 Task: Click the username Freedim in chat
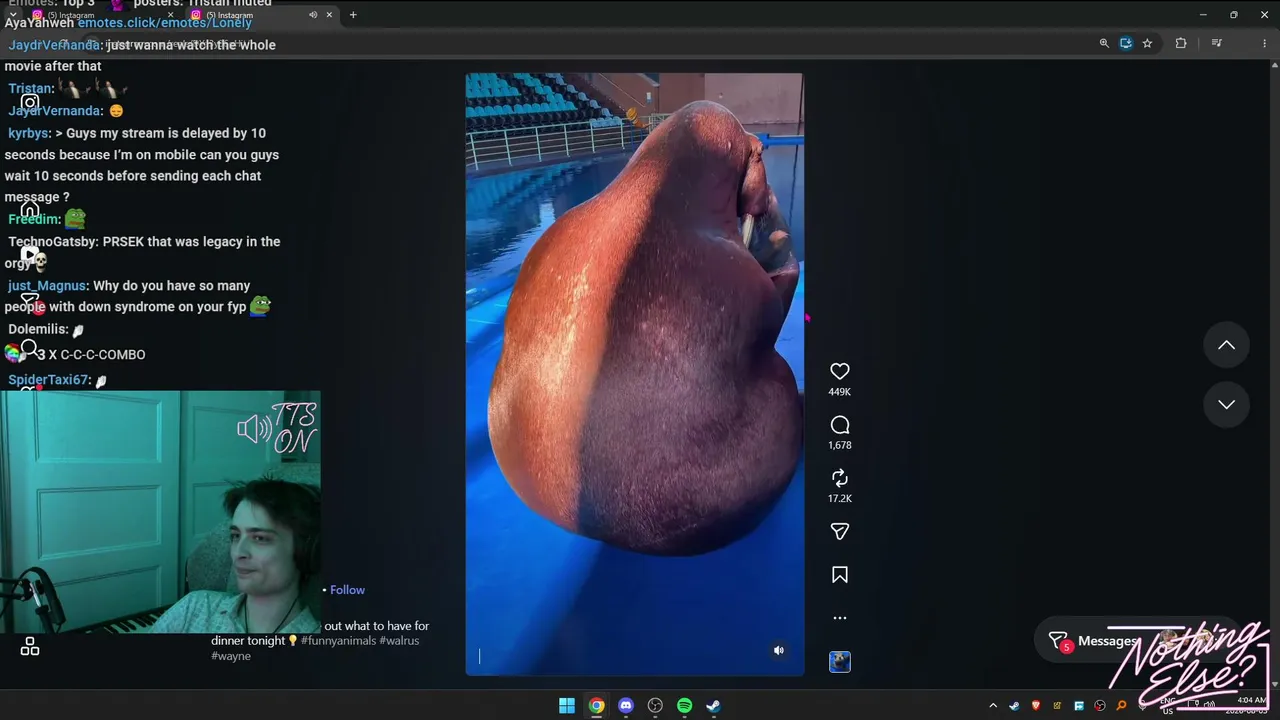[x=34, y=219]
